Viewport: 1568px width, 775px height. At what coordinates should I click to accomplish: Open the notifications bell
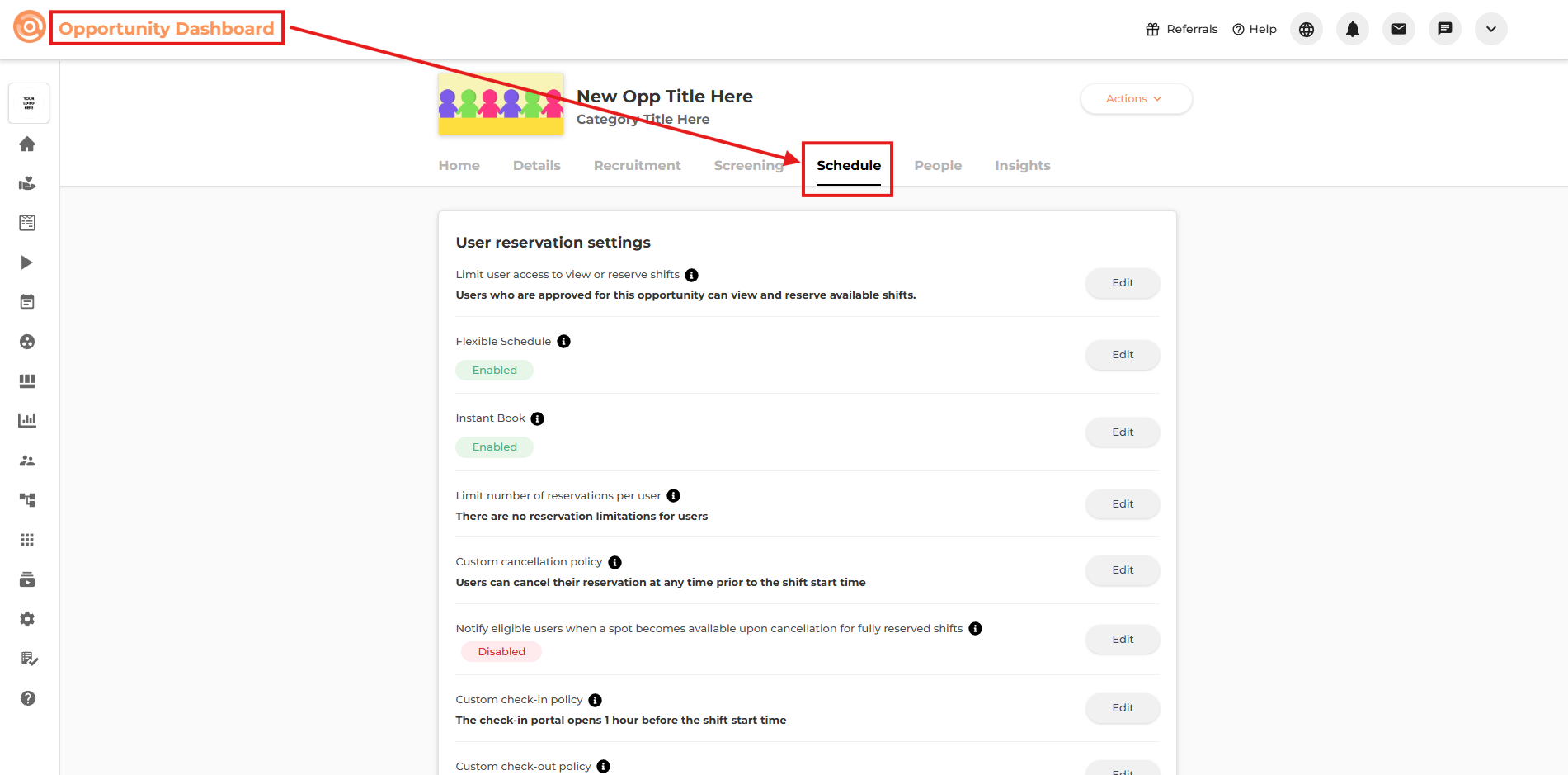[x=1352, y=29]
